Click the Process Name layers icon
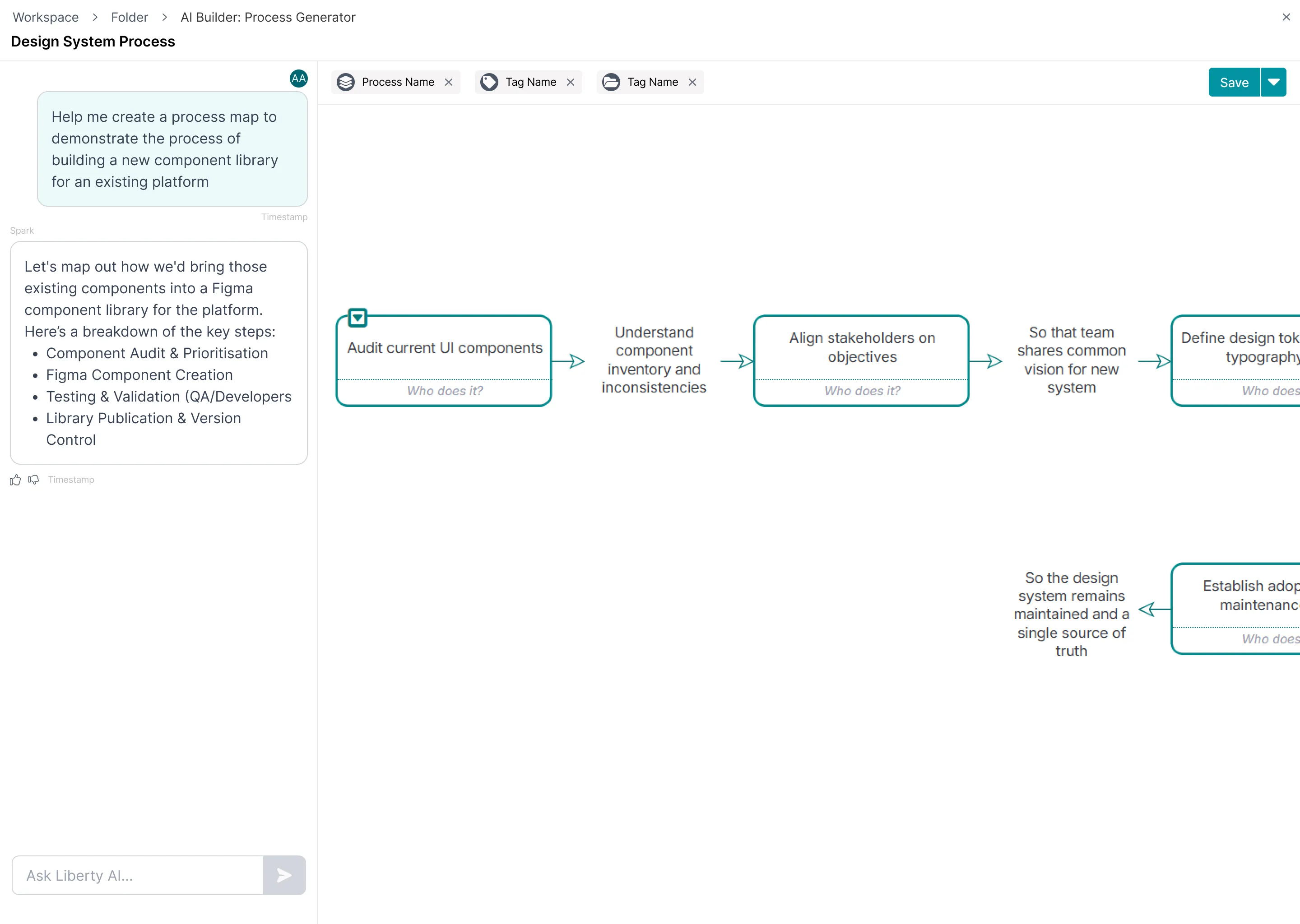1300x924 pixels. click(345, 82)
